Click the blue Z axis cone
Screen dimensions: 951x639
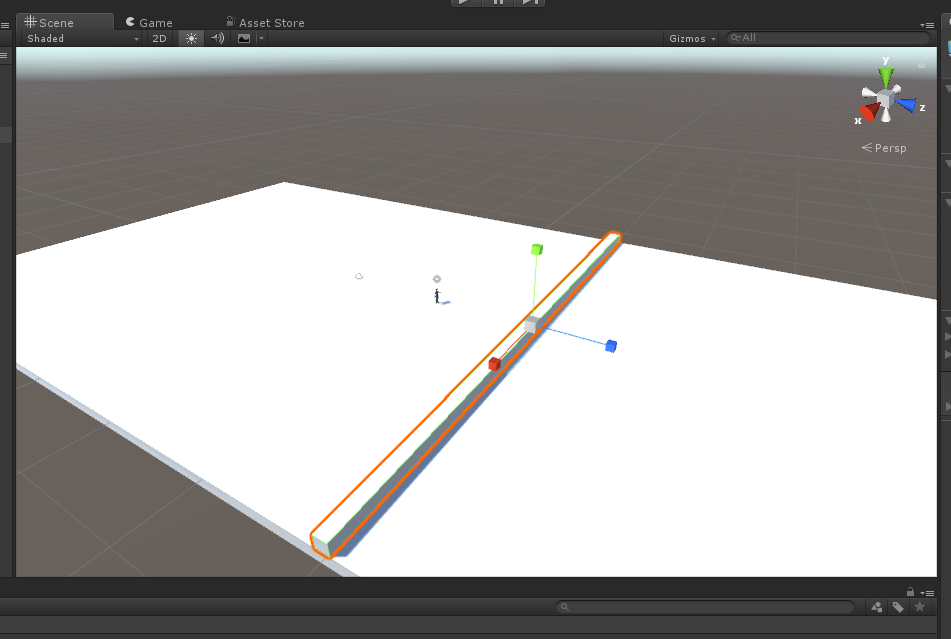[906, 104]
